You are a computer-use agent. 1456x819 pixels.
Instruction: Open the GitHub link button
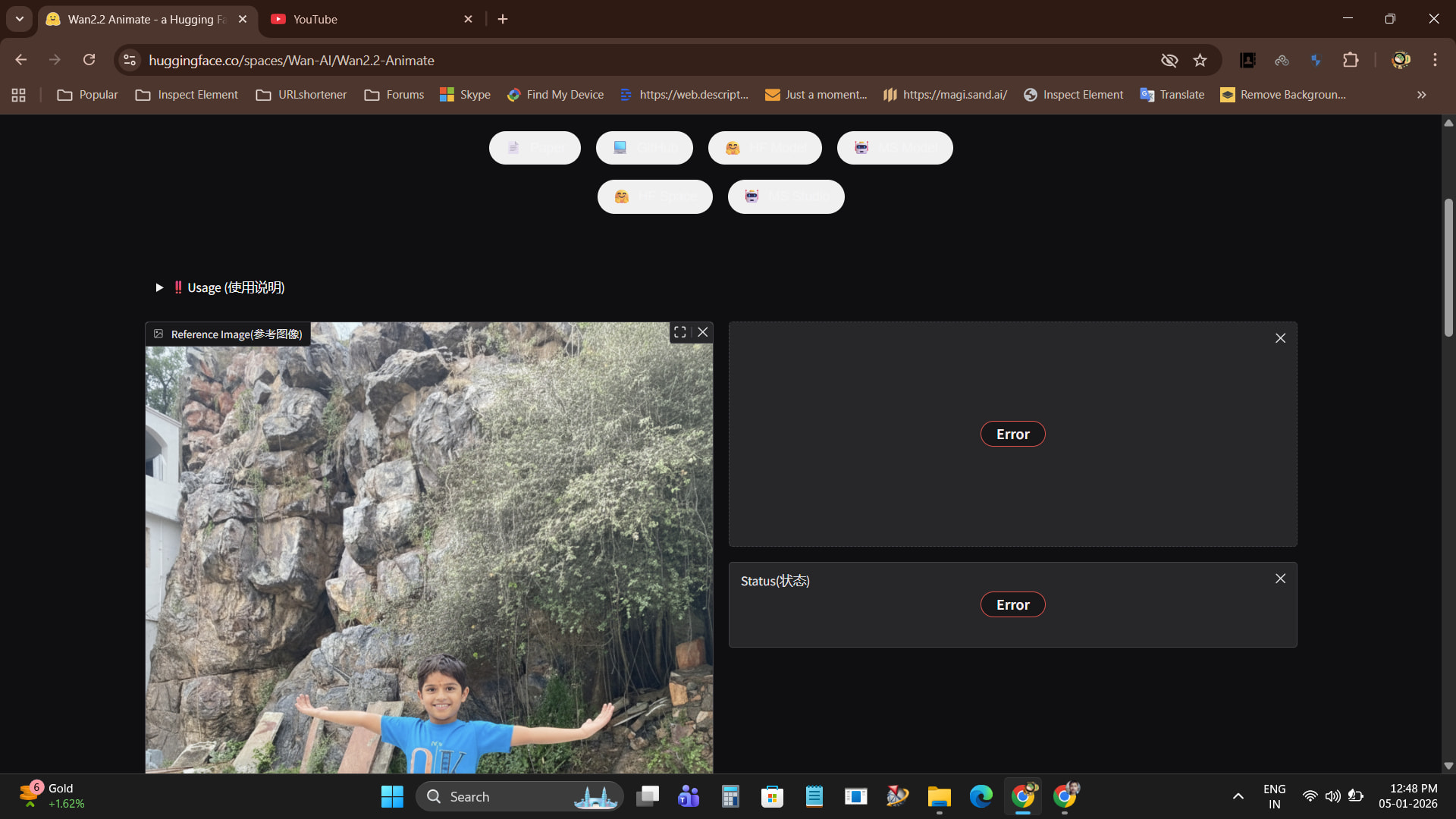coord(644,148)
